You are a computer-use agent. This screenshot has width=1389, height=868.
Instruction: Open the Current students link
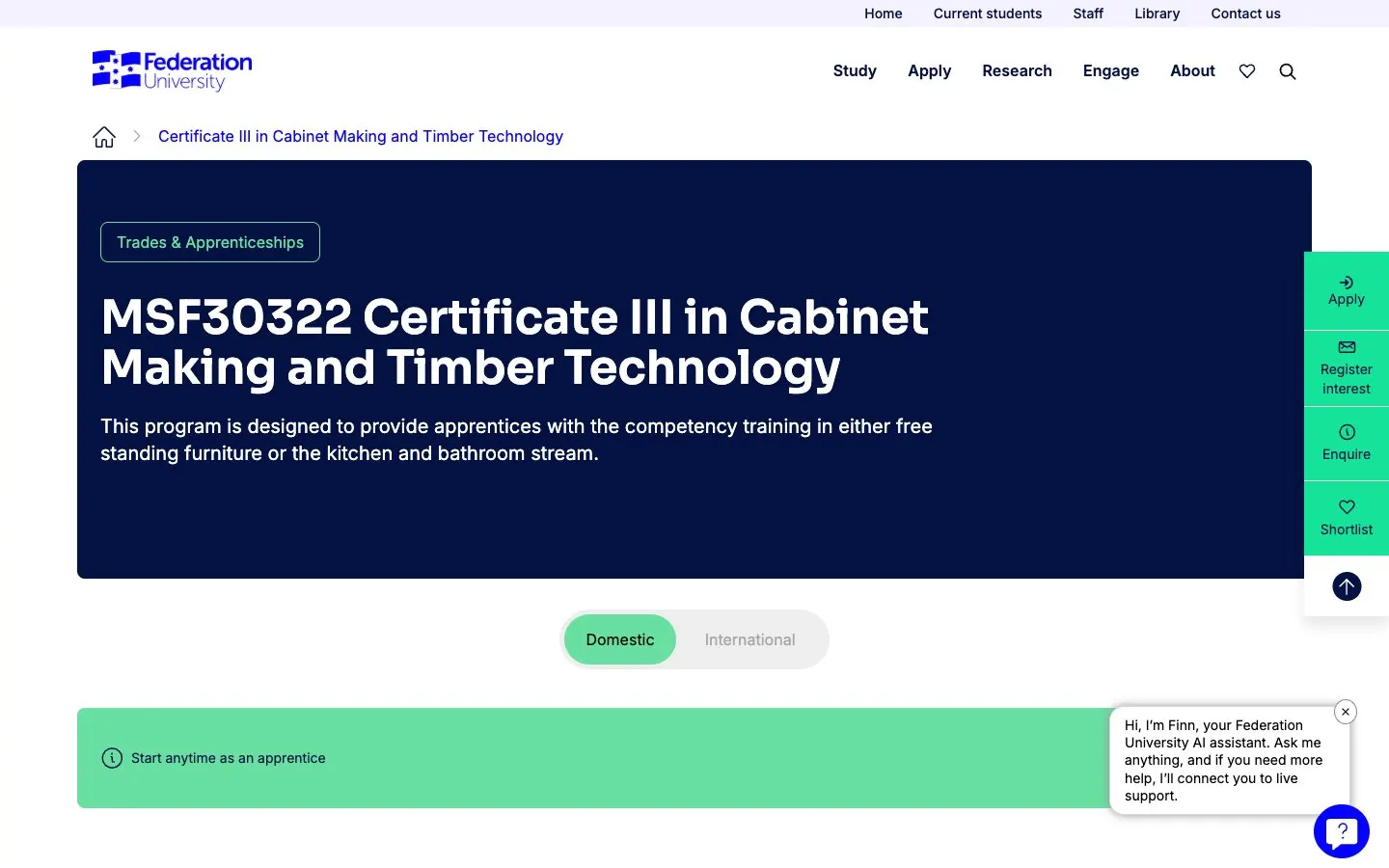tap(988, 14)
